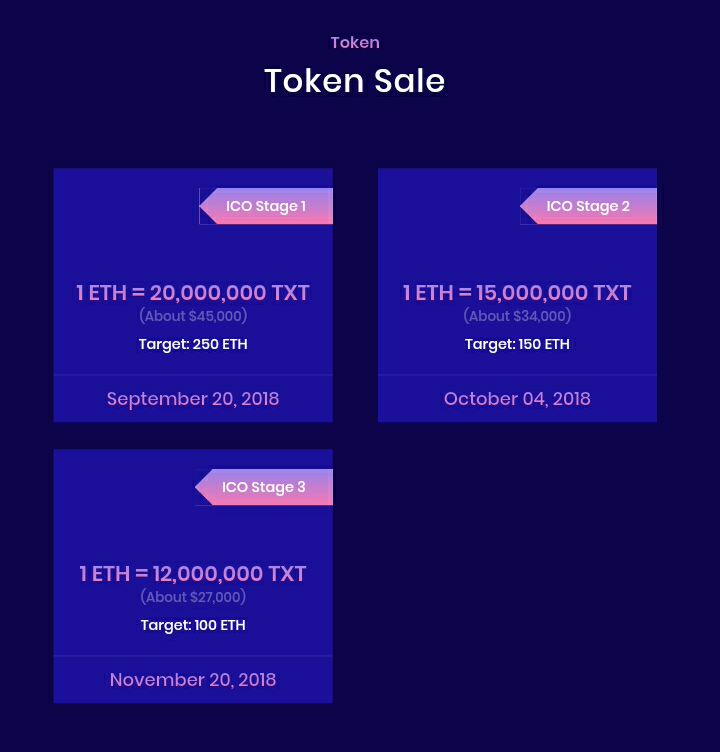The width and height of the screenshot is (720, 752).
Task: Click the About $45,000 estimate text
Action: [193, 316]
